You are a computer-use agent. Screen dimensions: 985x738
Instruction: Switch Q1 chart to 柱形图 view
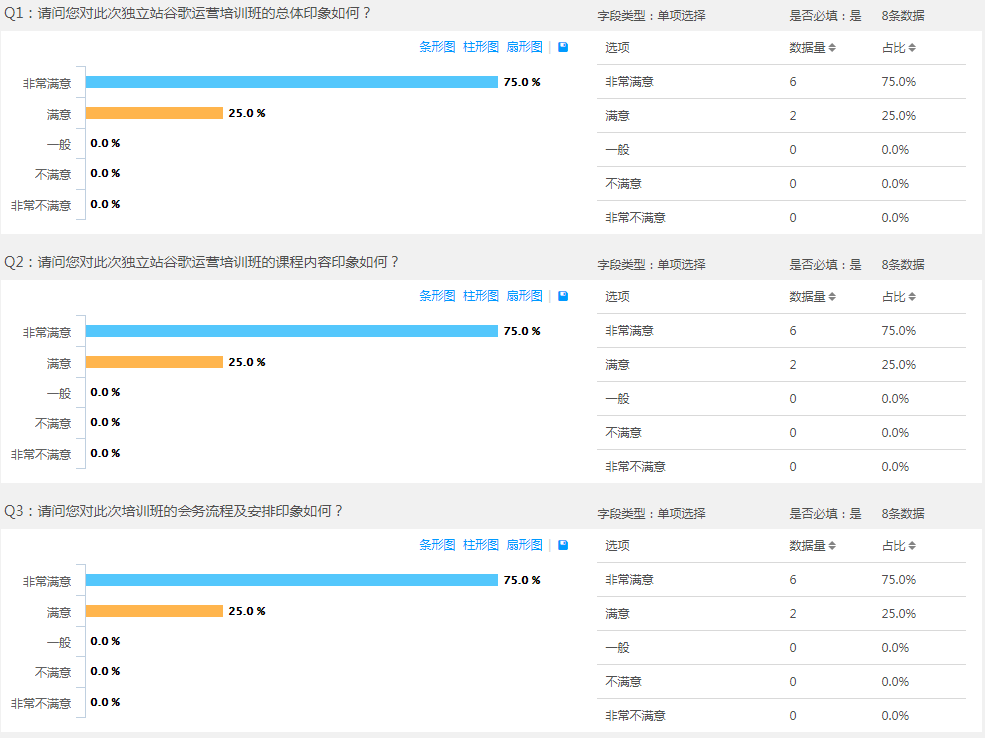click(481, 47)
